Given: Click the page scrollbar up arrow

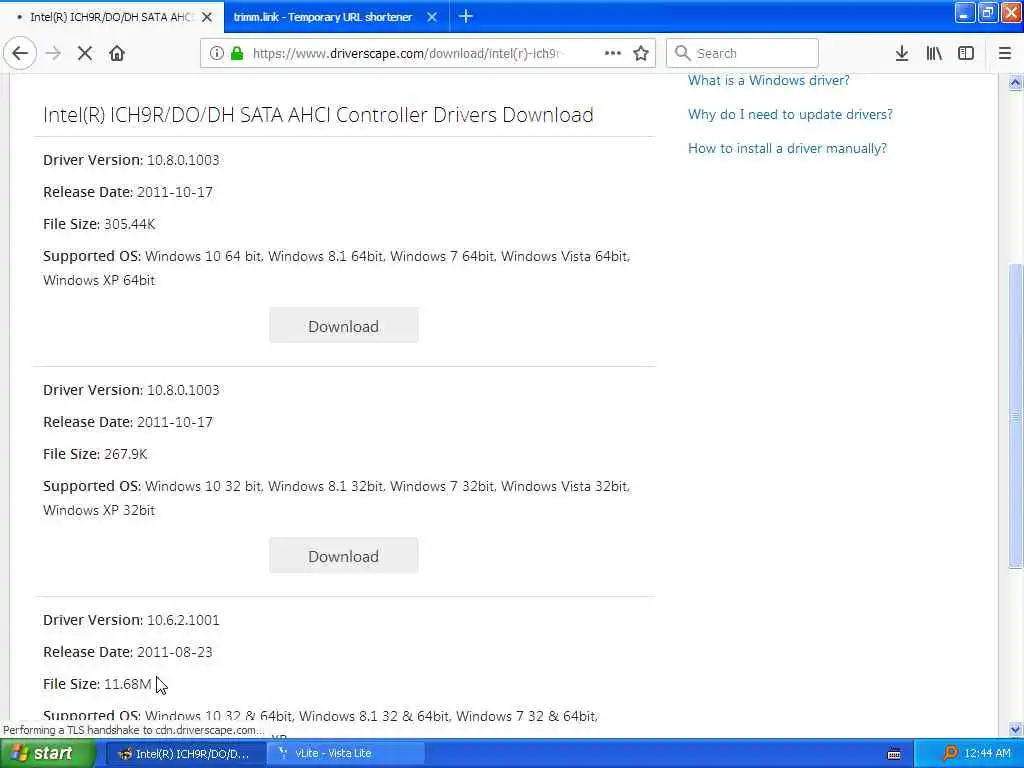Looking at the screenshot, I should (1015, 82).
